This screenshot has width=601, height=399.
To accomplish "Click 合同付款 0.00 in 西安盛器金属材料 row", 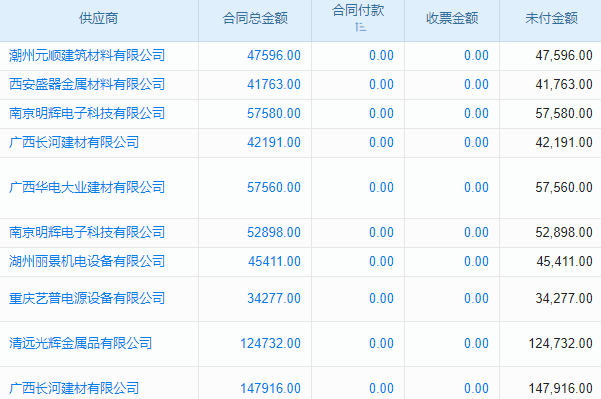I will point(381,84).
